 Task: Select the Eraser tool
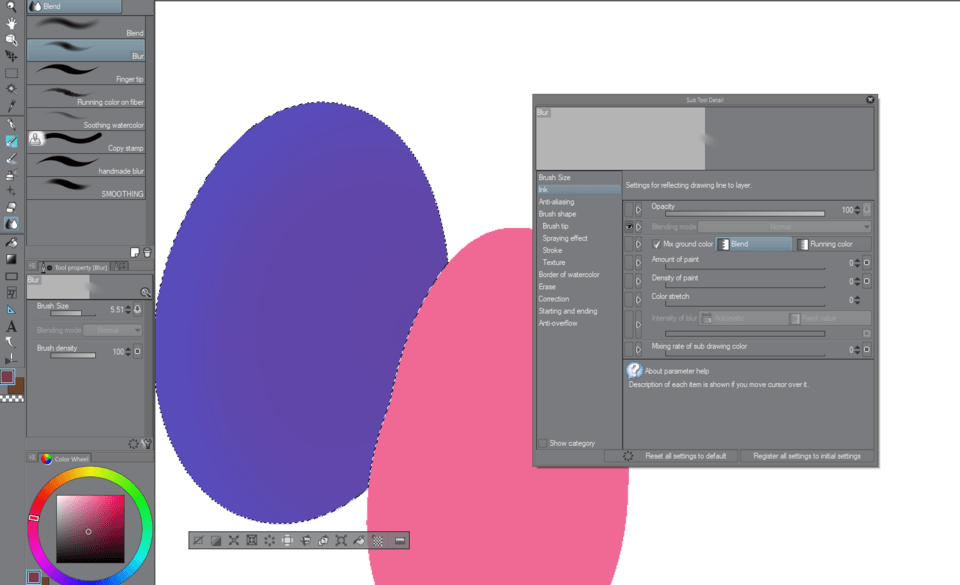pos(11,207)
